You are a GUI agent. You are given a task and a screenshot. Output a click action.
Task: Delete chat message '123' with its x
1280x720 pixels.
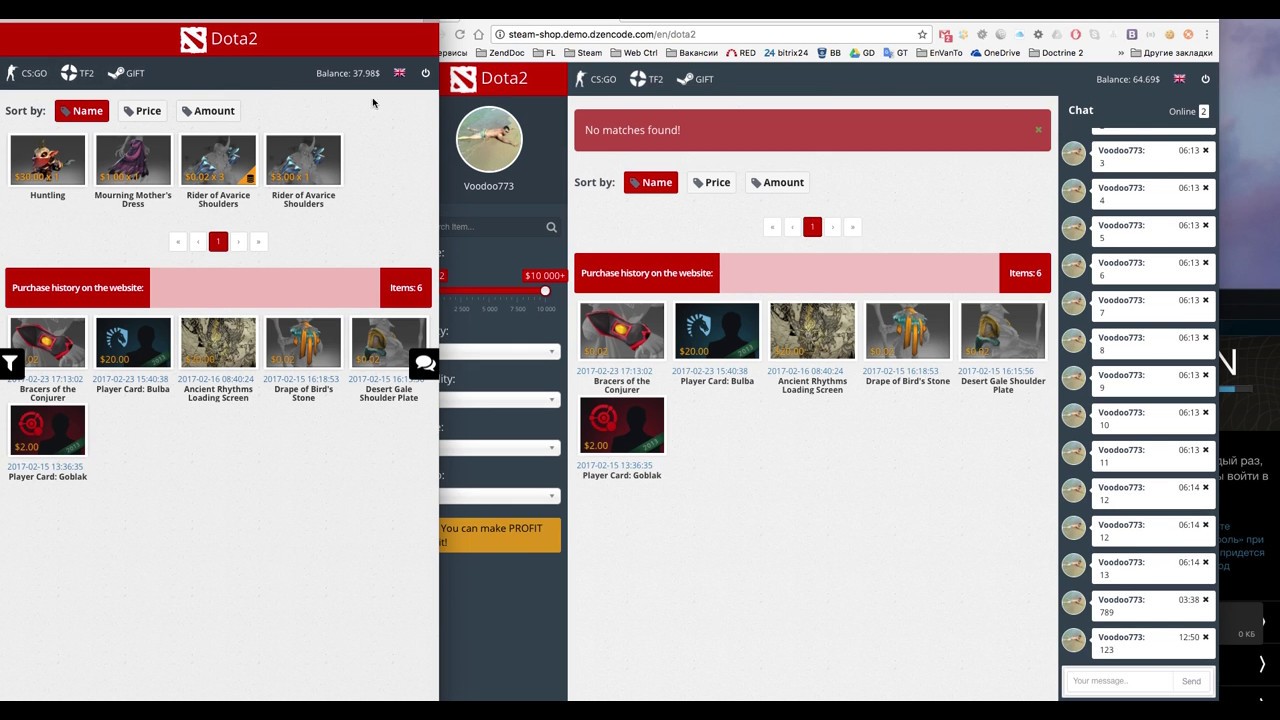[x=1205, y=637]
